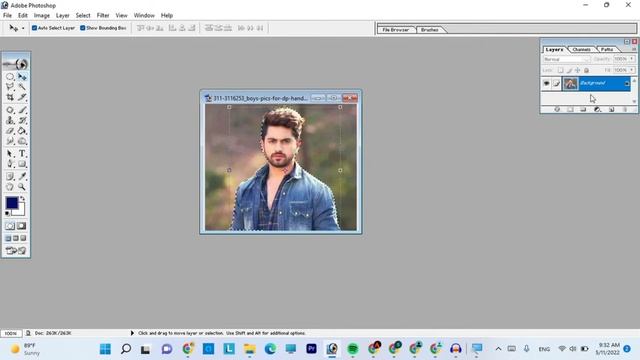Switch to the Channels tab
This screenshot has width=640, height=360.
[581, 49]
